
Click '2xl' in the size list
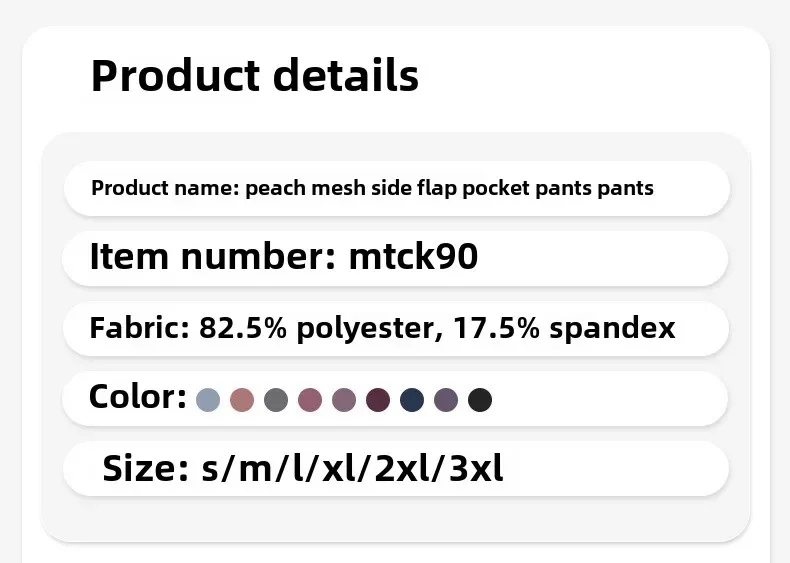pos(403,469)
